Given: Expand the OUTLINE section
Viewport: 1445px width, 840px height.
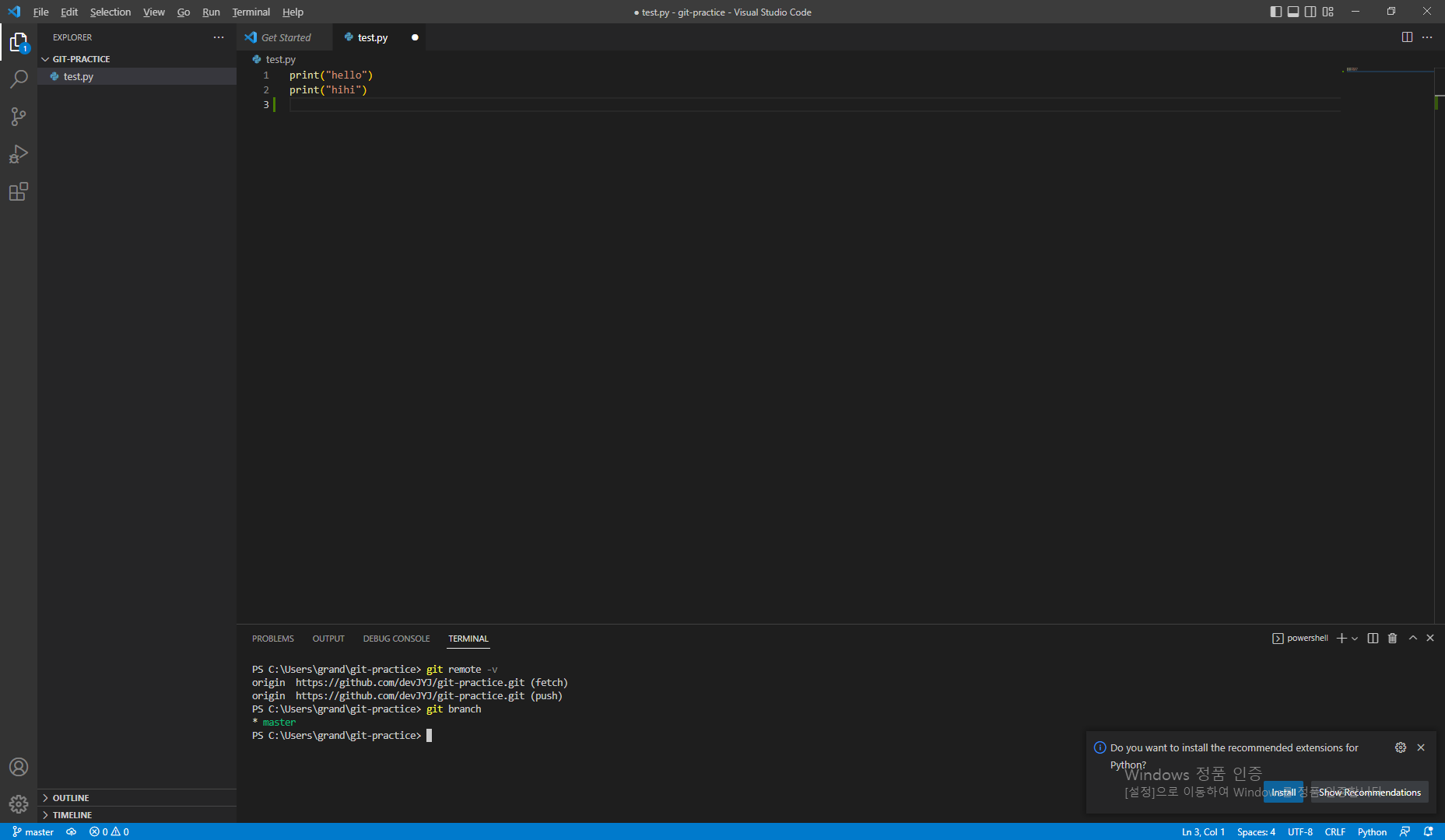Looking at the screenshot, I should tap(137, 798).
